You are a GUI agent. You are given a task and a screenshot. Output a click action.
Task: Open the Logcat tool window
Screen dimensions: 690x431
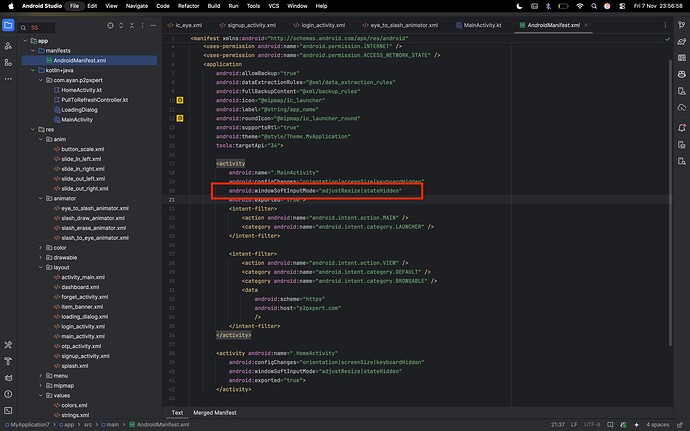click(8, 378)
